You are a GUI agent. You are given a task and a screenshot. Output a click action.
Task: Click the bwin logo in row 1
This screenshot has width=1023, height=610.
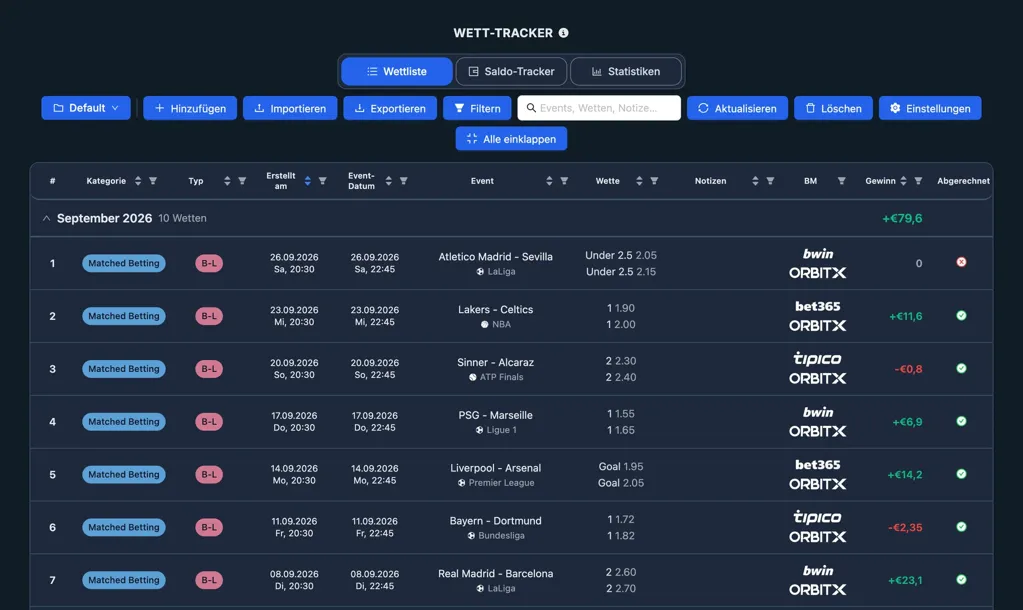coord(817,254)
